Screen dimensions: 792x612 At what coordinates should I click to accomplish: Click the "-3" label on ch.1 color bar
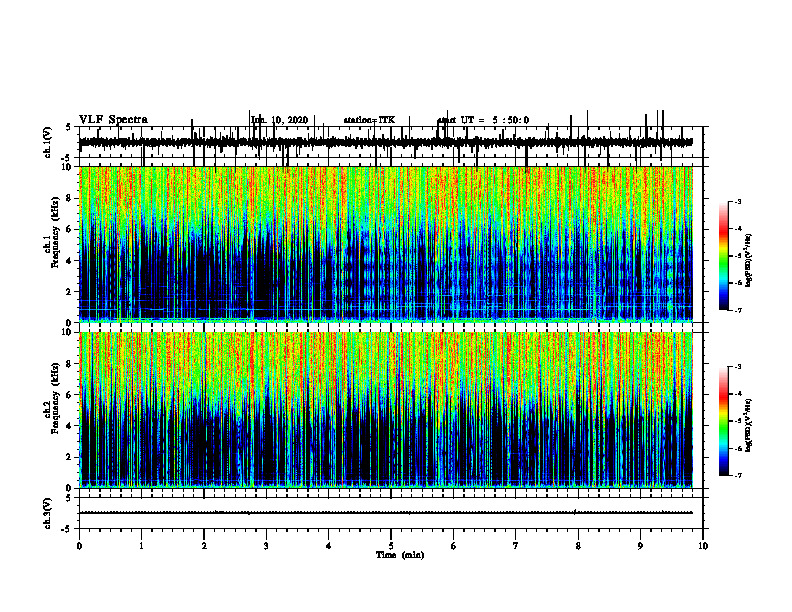(x=737, y=201)
